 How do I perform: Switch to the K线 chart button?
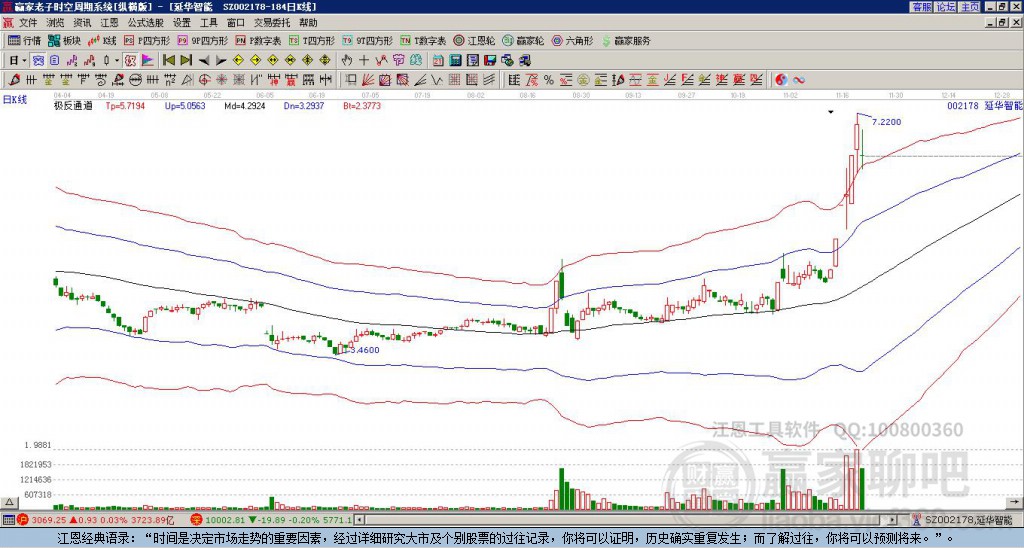(x=102, y=40)
